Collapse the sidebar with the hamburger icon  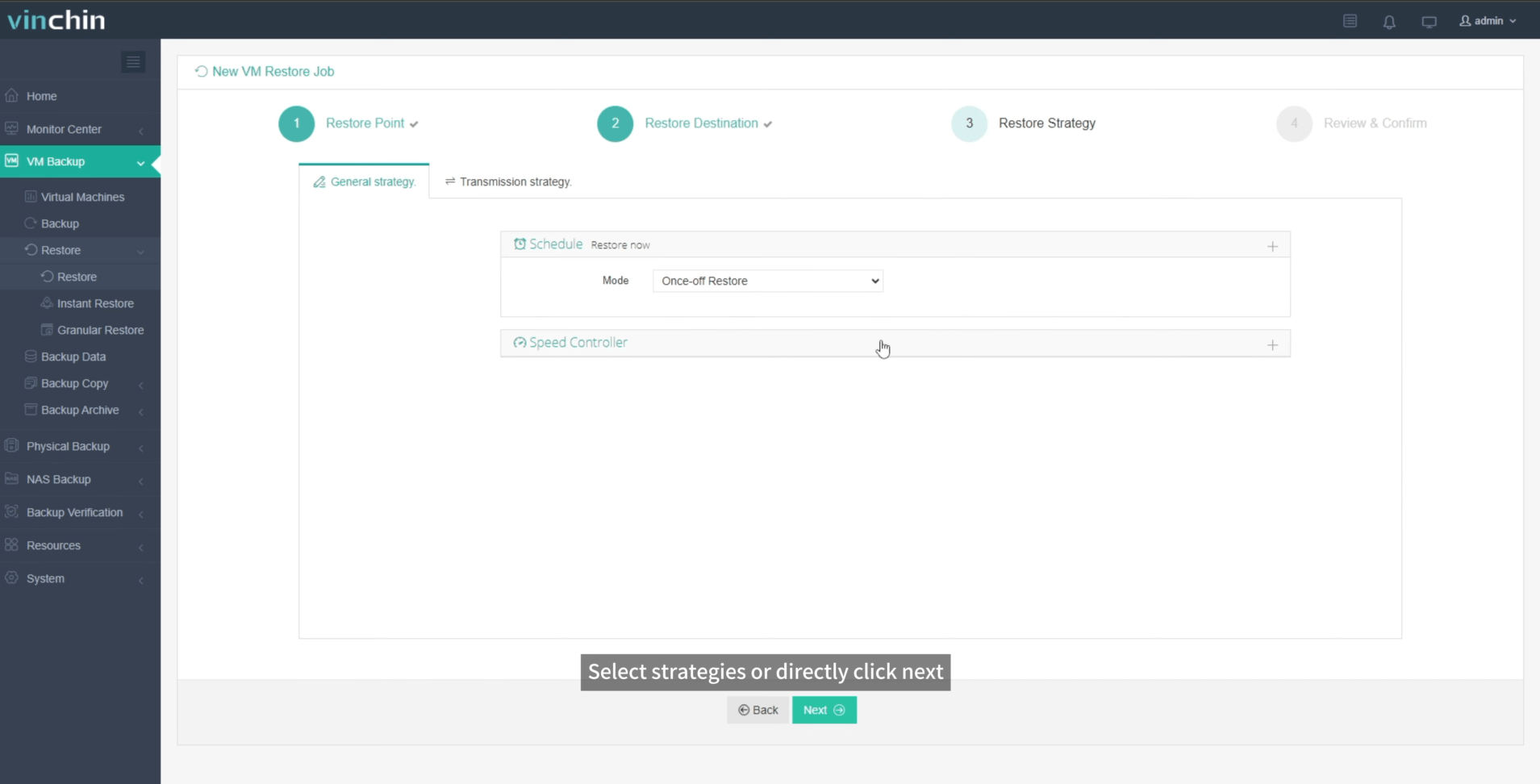pos(133,62)
